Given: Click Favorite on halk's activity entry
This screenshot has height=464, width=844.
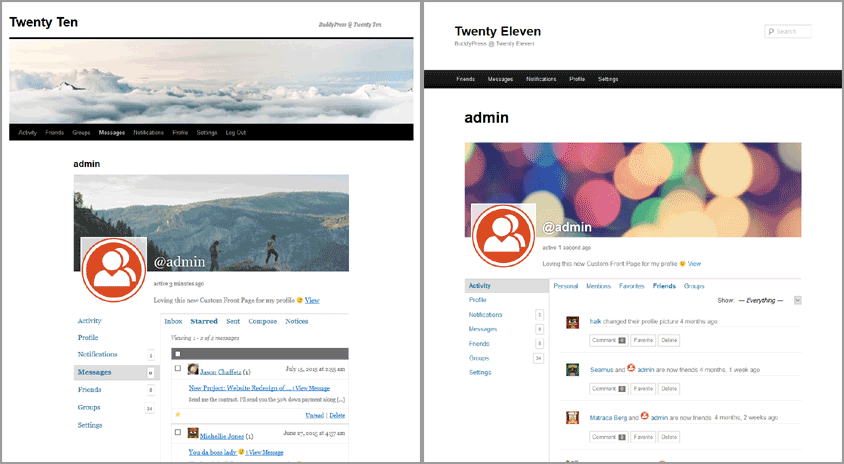Looking at the screenshot, I should tap(642, 340).
